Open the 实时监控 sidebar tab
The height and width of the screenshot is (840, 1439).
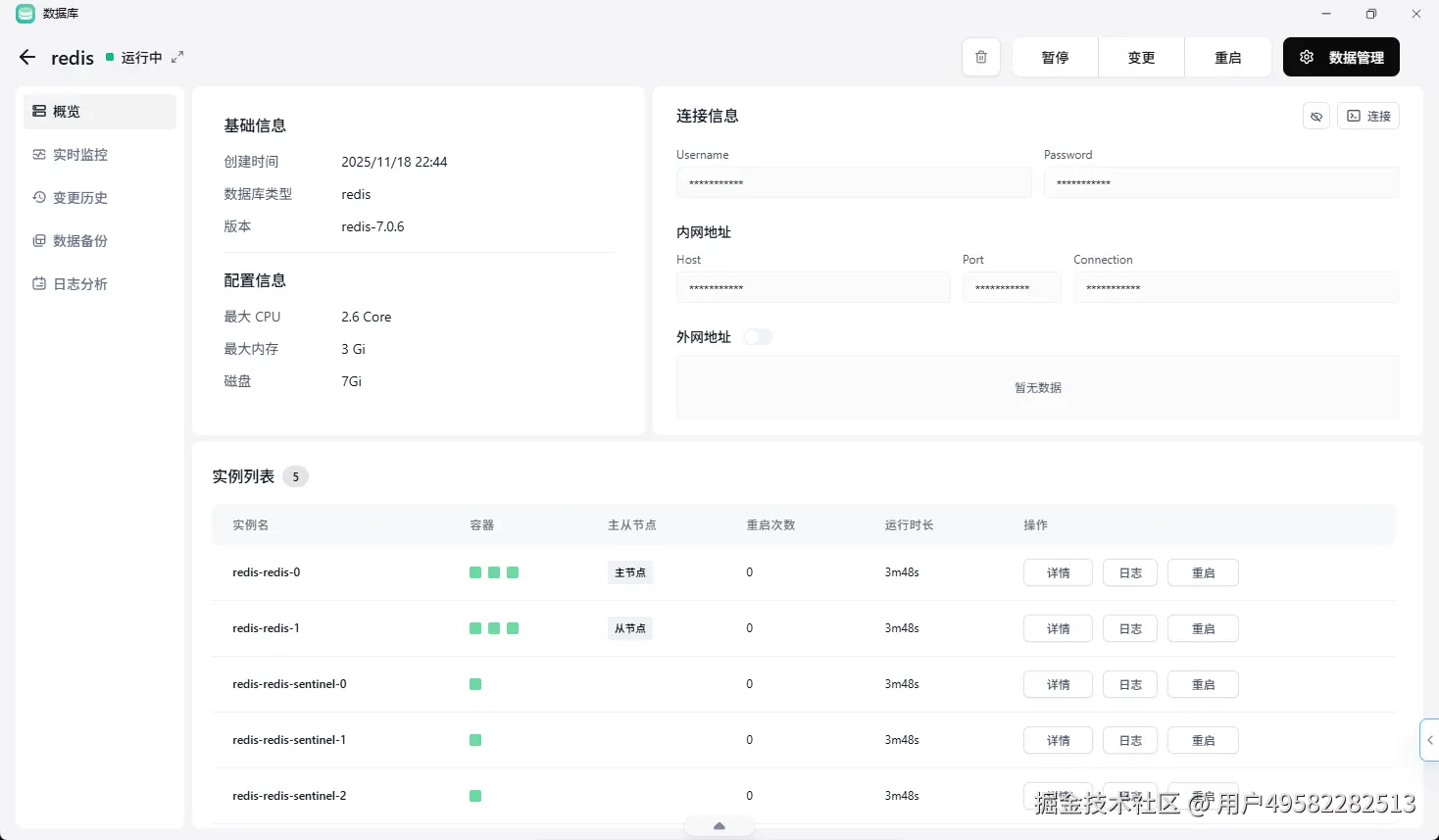coord(100,155)
